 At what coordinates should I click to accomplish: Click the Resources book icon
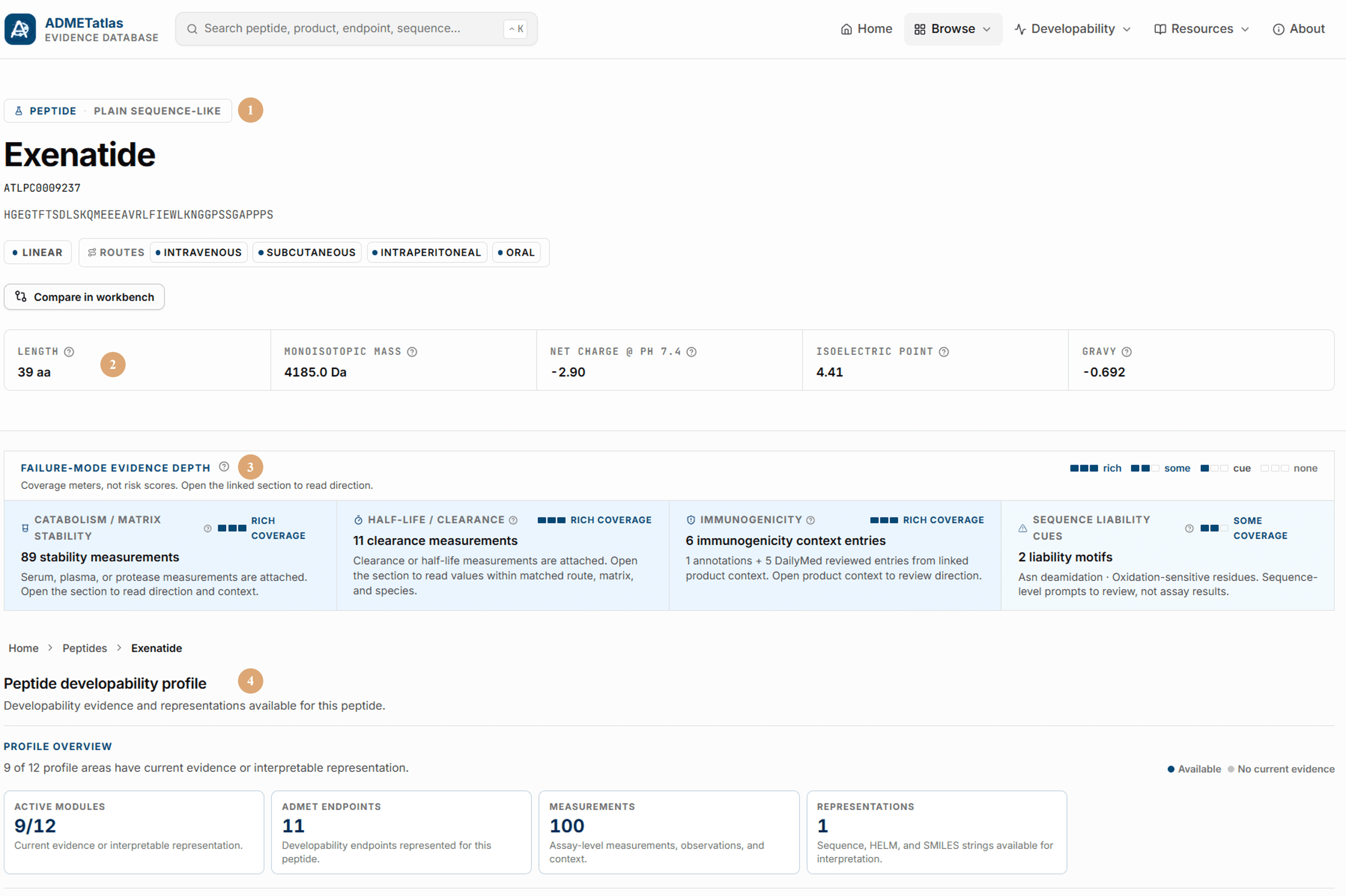1159,29
